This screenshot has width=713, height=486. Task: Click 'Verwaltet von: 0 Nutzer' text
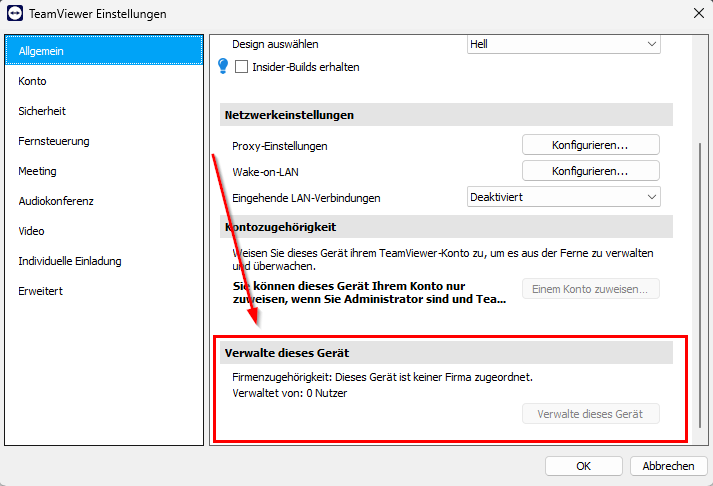pyautogui.click(x=290, y=393)
